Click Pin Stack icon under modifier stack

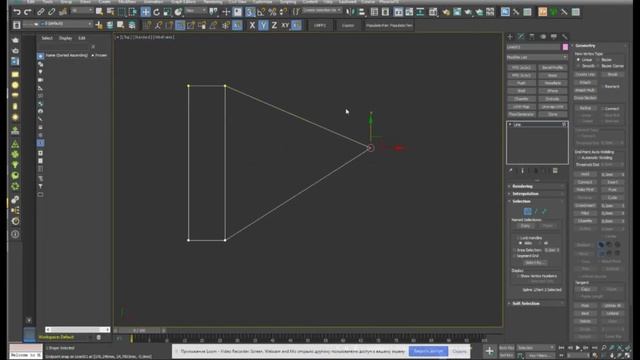pos(511,171)
